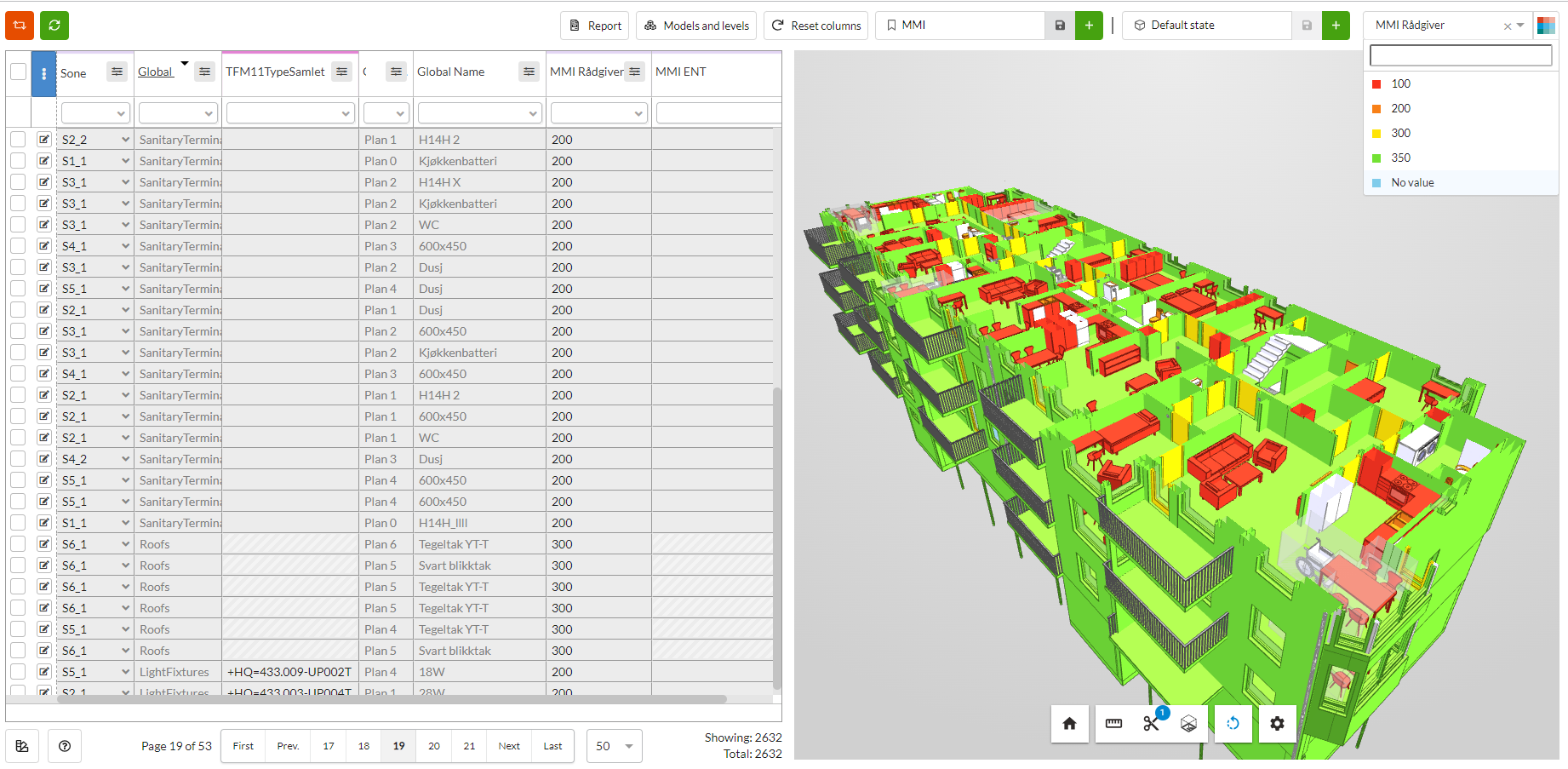This screenshot has width=1568, height=769.
Task: Check the checkbox for the S2_2 row
Action: (x=18, y=140)
